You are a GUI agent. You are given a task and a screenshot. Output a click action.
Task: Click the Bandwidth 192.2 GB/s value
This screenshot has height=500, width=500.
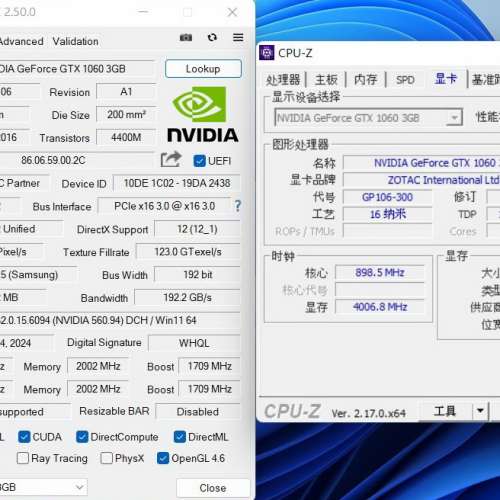[x=187, y=297]
